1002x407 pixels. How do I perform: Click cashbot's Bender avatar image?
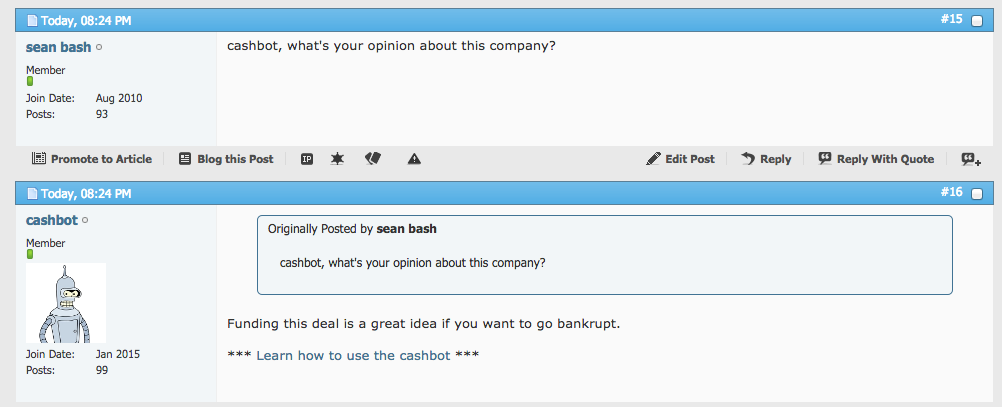coord(66,303)
